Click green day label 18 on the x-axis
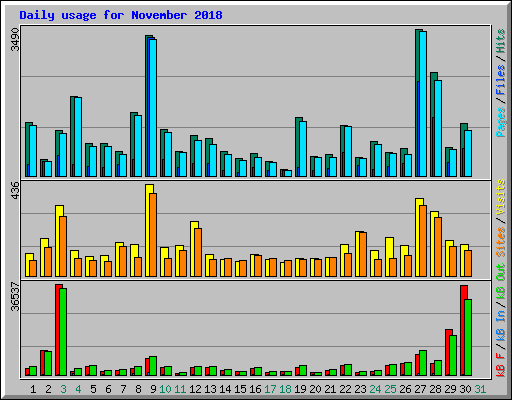This screenshot has width=512, height=400. [x=285, y=389]
